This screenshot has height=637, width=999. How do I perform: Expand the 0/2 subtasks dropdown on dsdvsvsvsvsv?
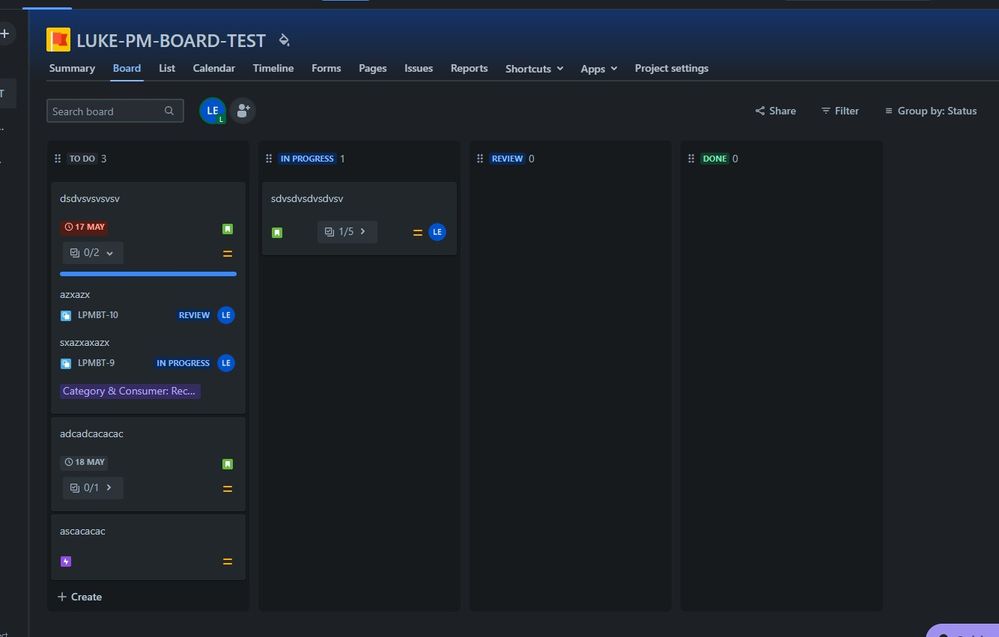pyautogui.click(x=109, y=252)
